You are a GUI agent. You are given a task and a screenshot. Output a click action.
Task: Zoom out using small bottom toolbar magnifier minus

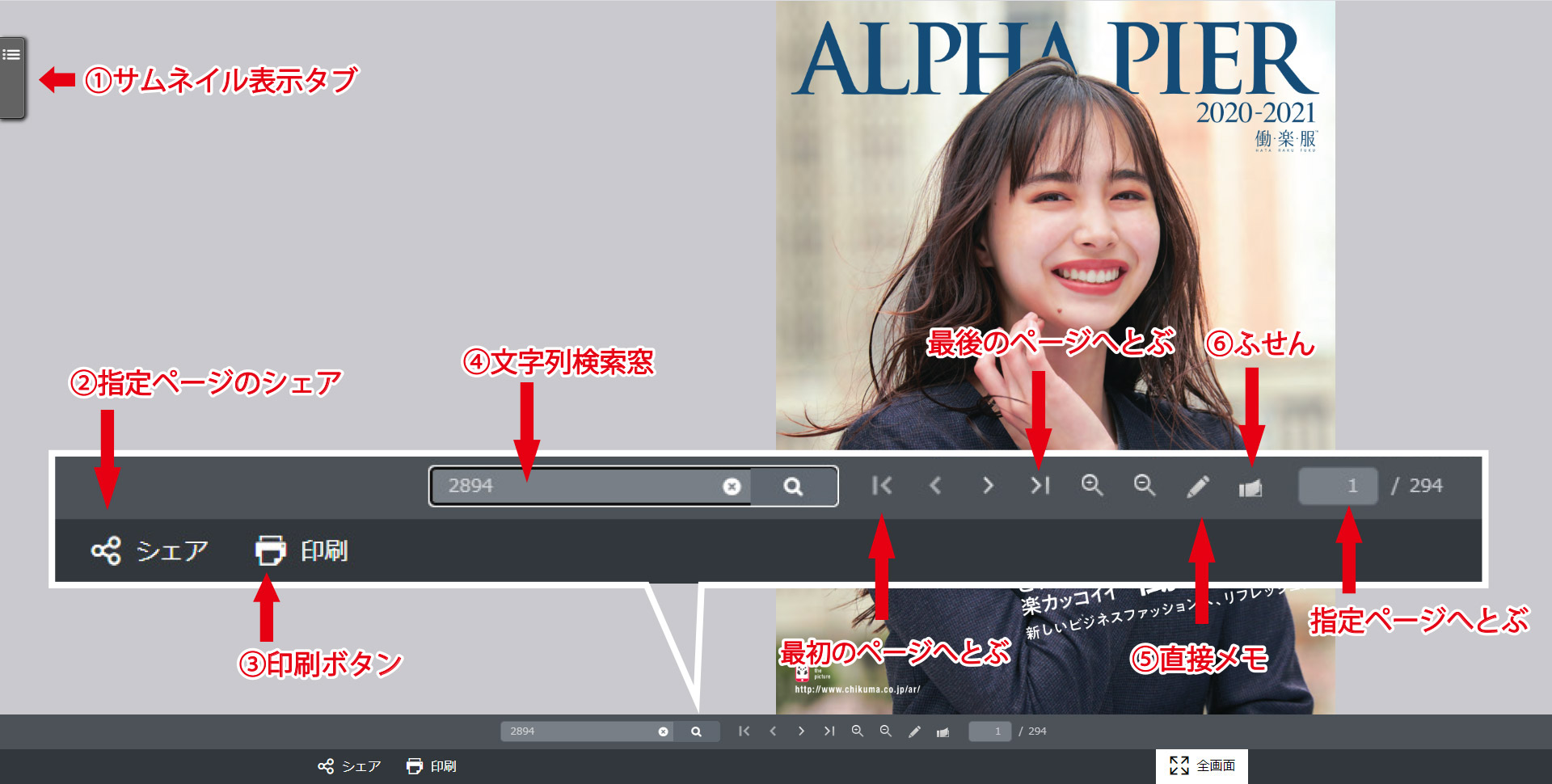(886, 731)
